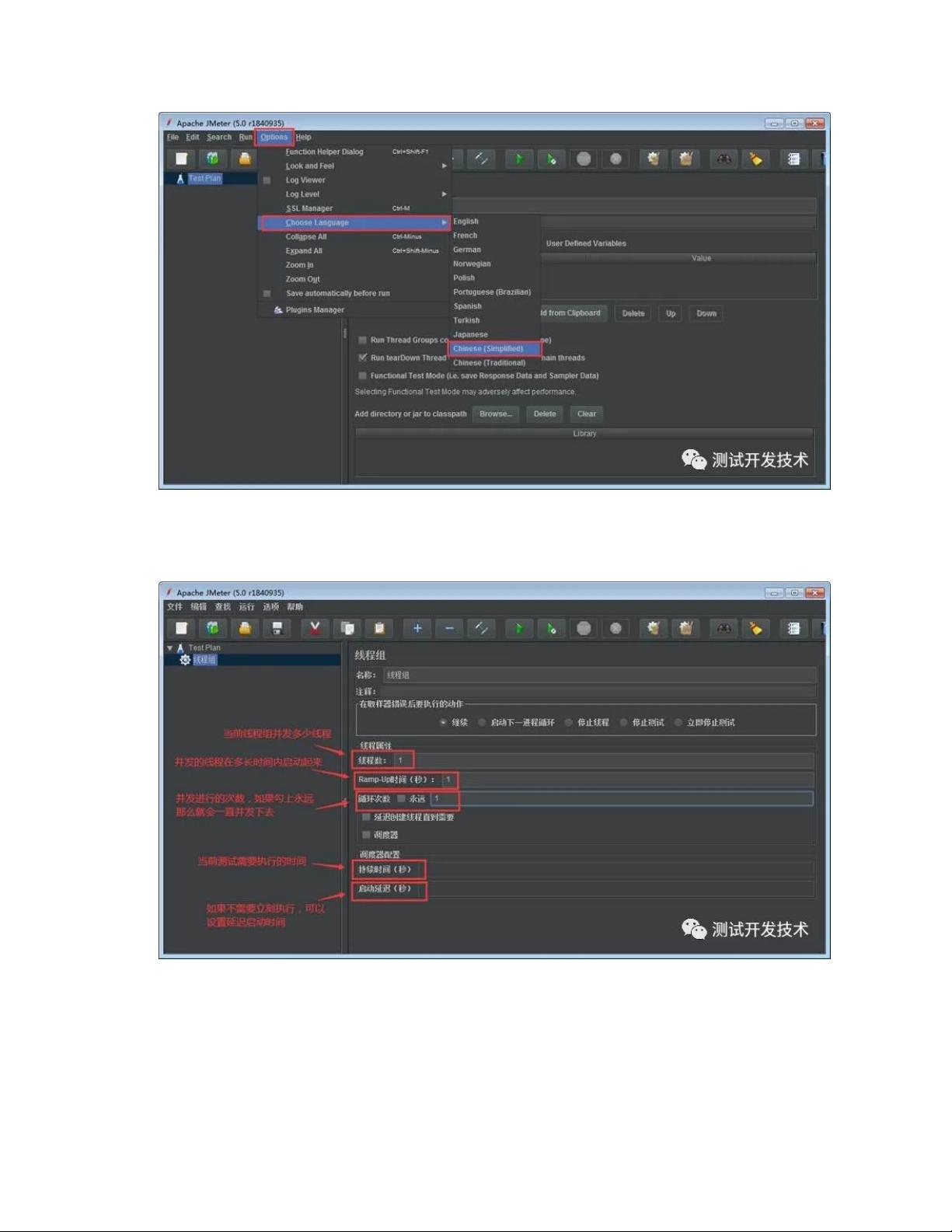This screenshot has width=952, height=1232.
Task: Click Reset Search broom icon in lower window
Action: [755, 628]
